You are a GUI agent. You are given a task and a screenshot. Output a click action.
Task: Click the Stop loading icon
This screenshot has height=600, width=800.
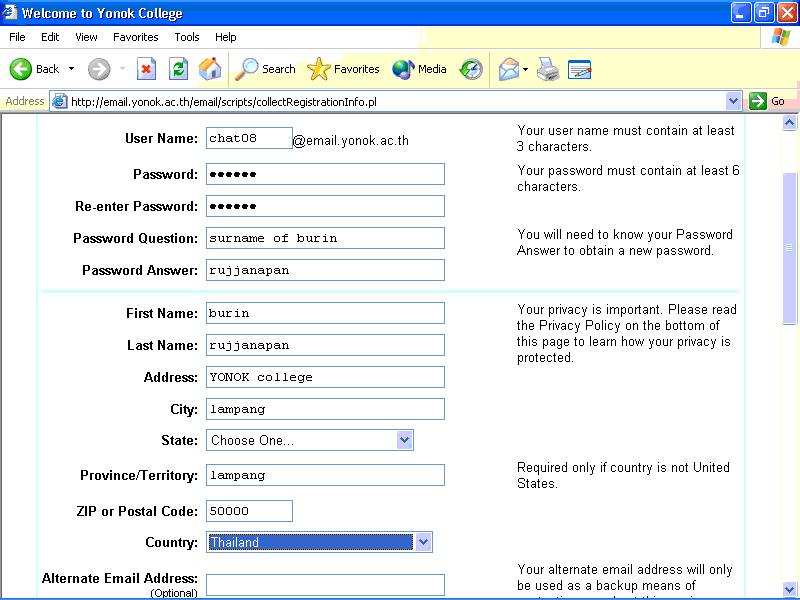146,69
